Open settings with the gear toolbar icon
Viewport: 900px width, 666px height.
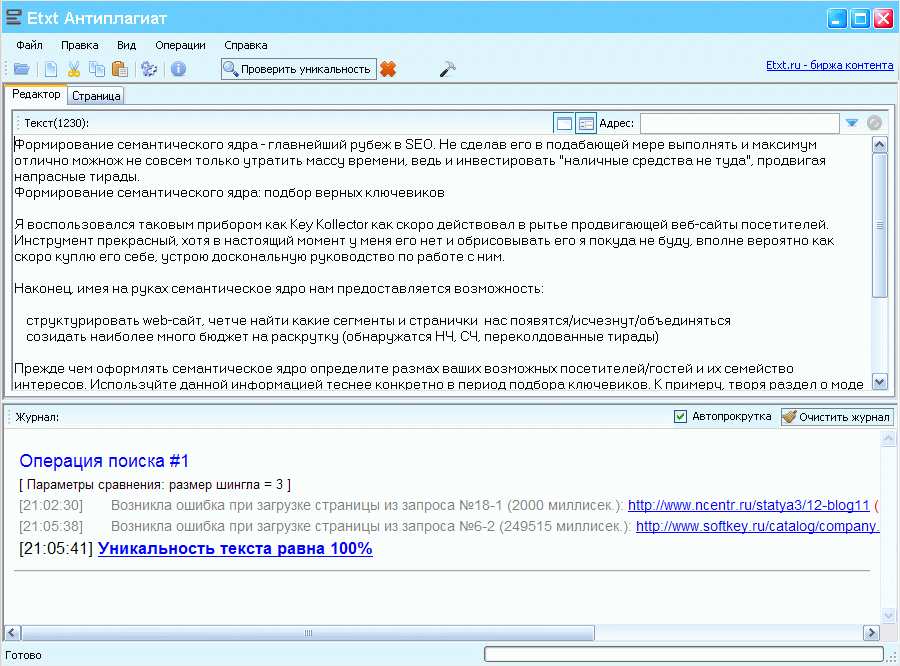(149, 69)
